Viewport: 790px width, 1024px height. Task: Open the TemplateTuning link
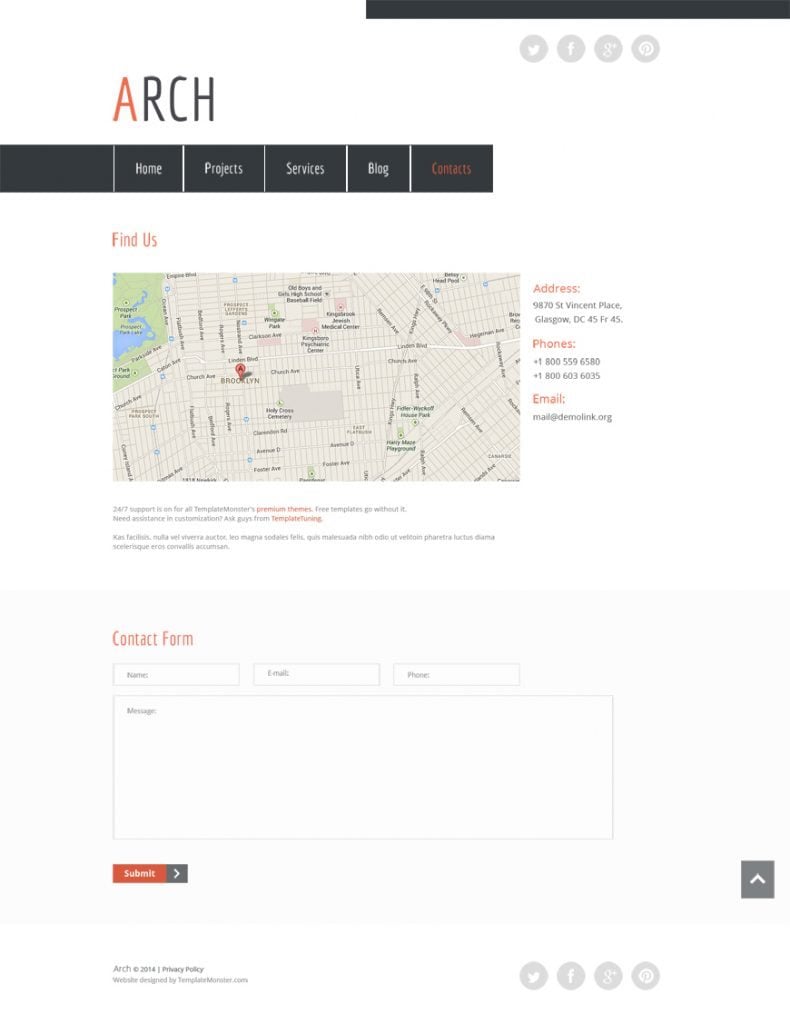296,519
